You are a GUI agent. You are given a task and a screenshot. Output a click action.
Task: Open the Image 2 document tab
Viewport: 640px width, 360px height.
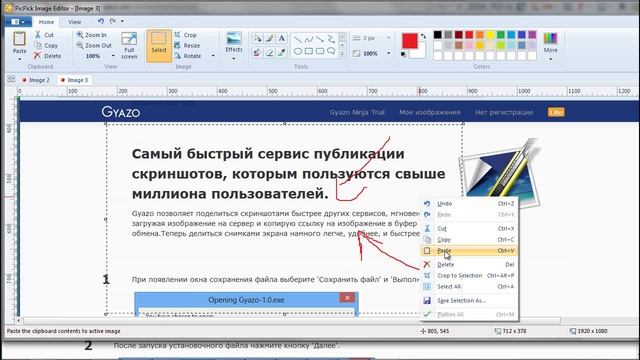(36, 80)
